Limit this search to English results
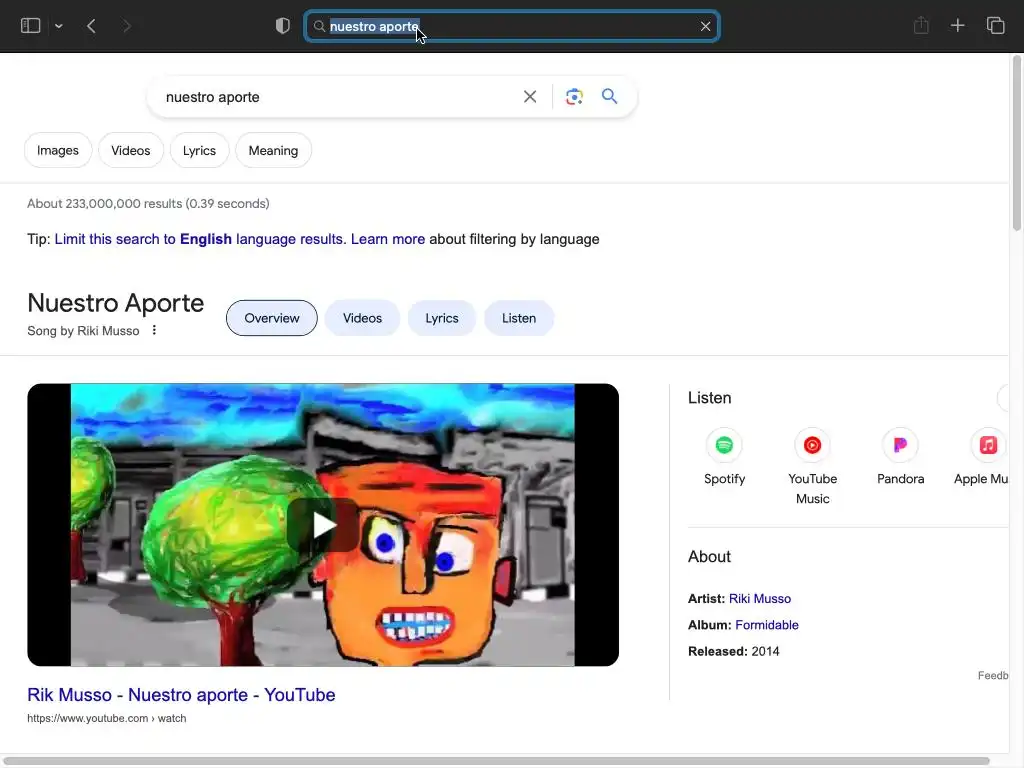Viewport: 1024px width, 768px height. (199, 239)
